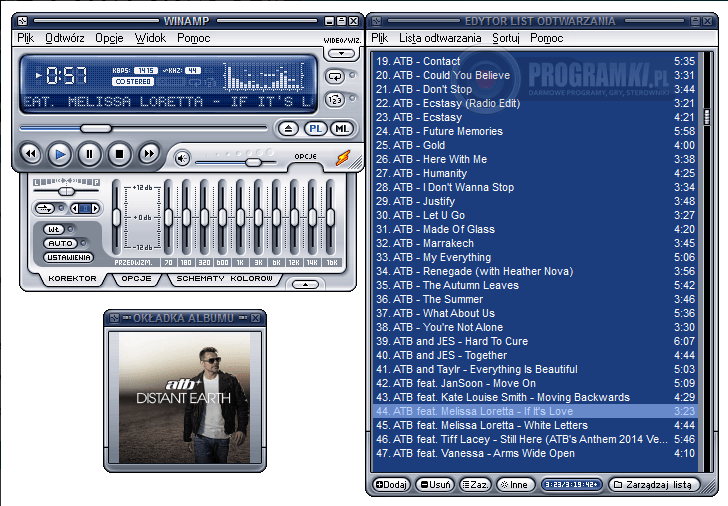Click the Distant Earth album cover
This screenshot has height=506, width=728.
(184, 397)
